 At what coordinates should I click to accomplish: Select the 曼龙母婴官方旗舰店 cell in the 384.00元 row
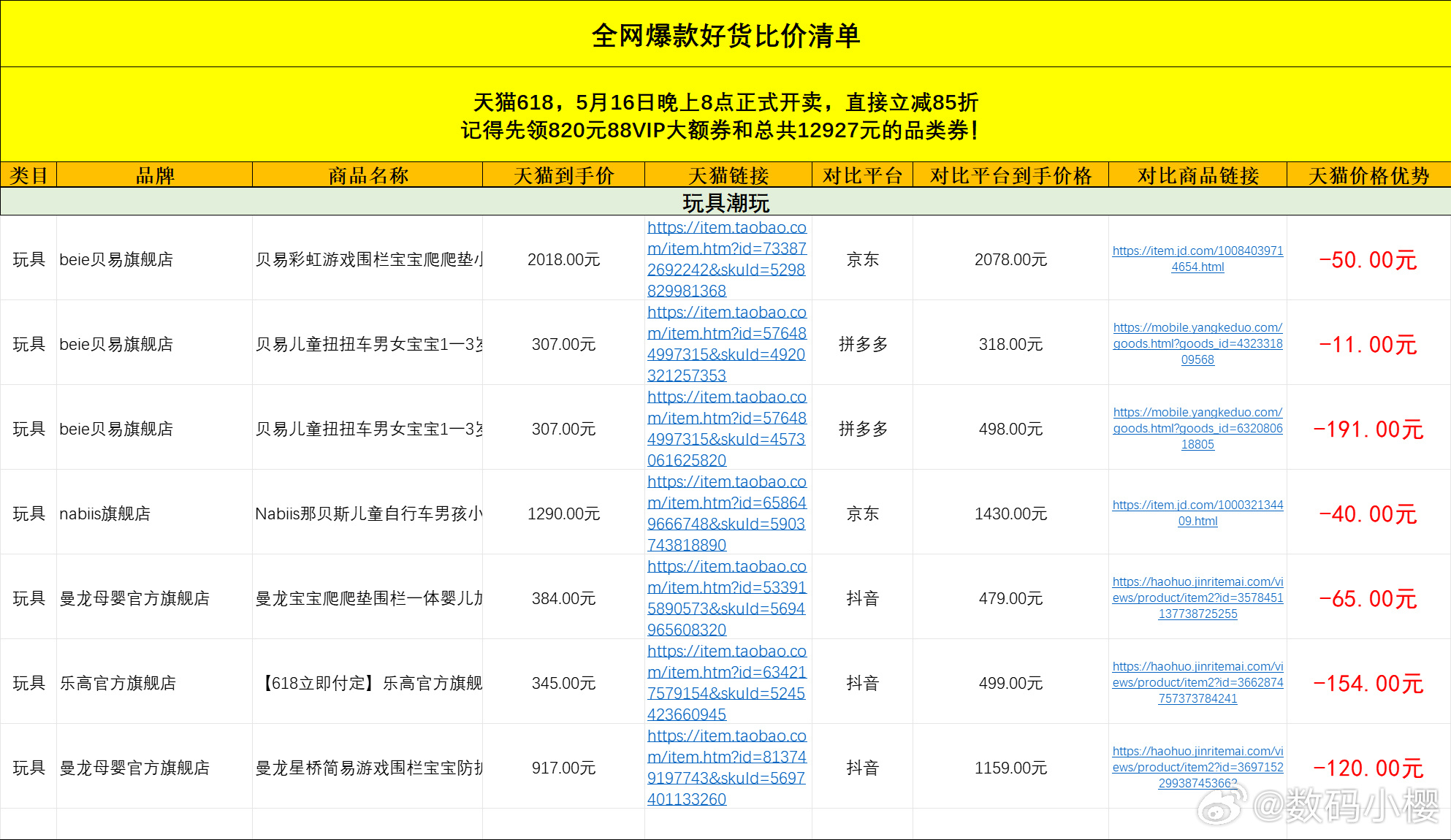[155, 598]
